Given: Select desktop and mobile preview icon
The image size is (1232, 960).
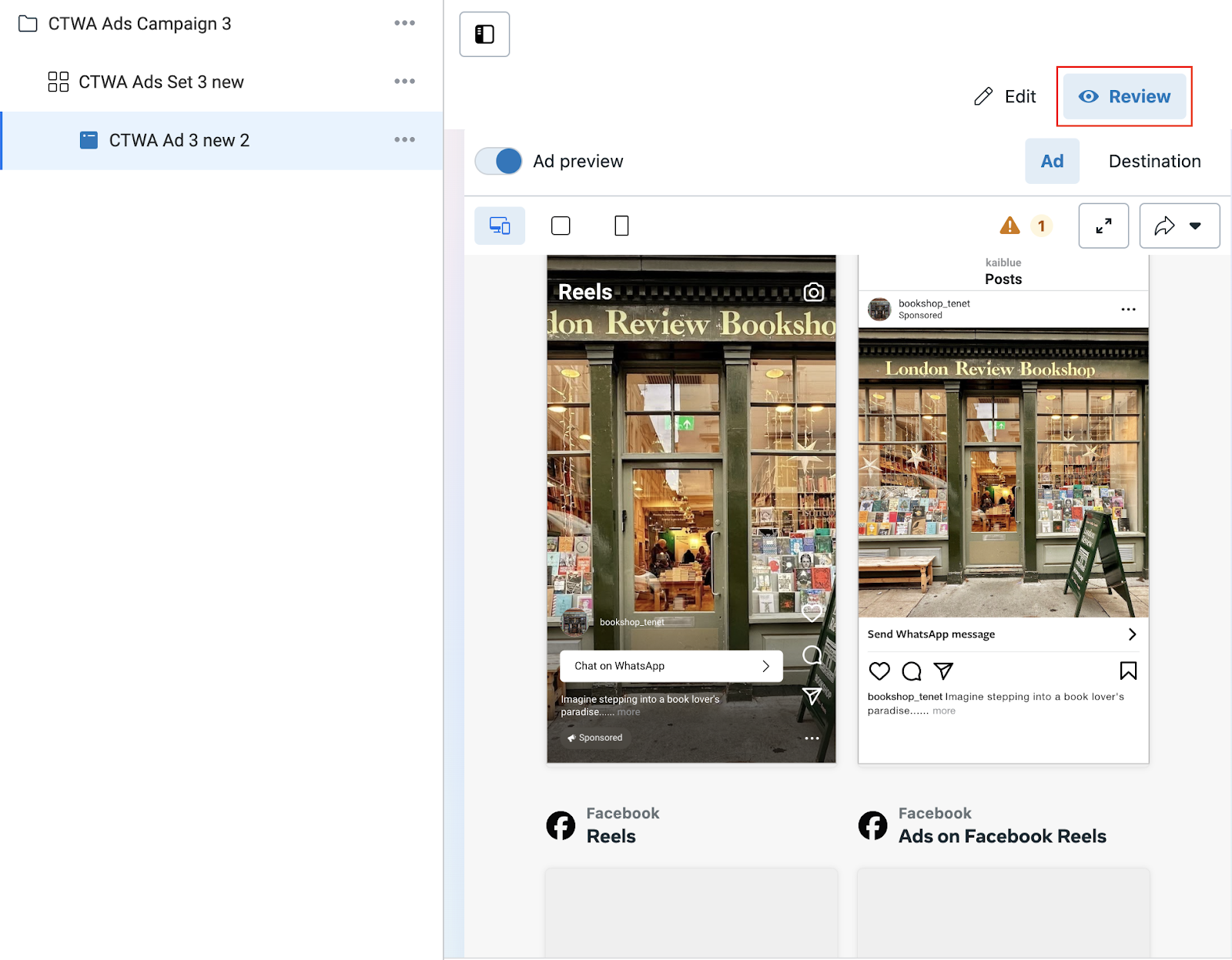Looking at the screenshot, I should click(x=500, y=226).
